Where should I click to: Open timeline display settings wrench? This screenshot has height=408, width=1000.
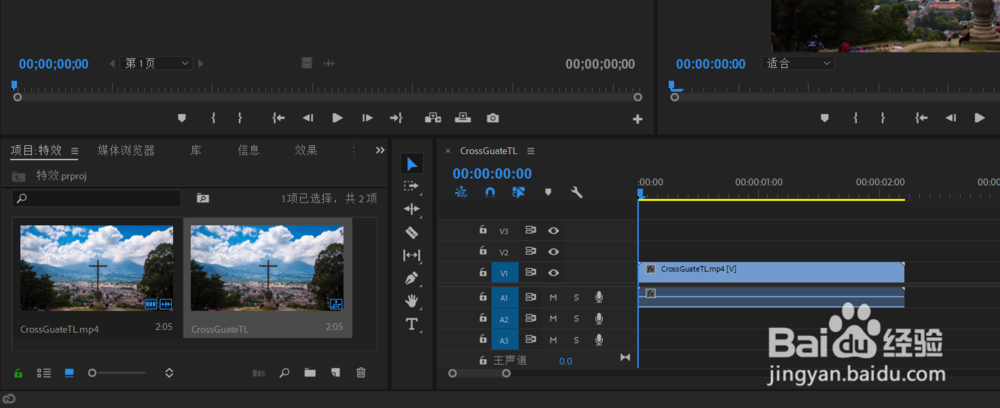click(x=577, y=192)
